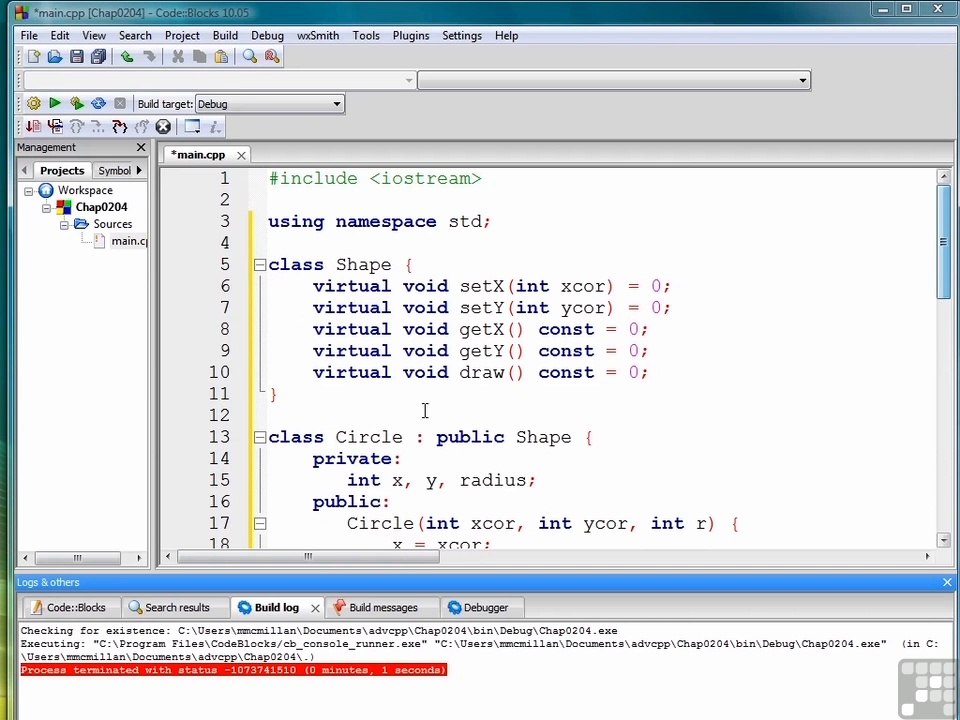The width and height of the screenshot is (960, 720).
Task: Create a new file with toolbar icon
Action: 34,57
